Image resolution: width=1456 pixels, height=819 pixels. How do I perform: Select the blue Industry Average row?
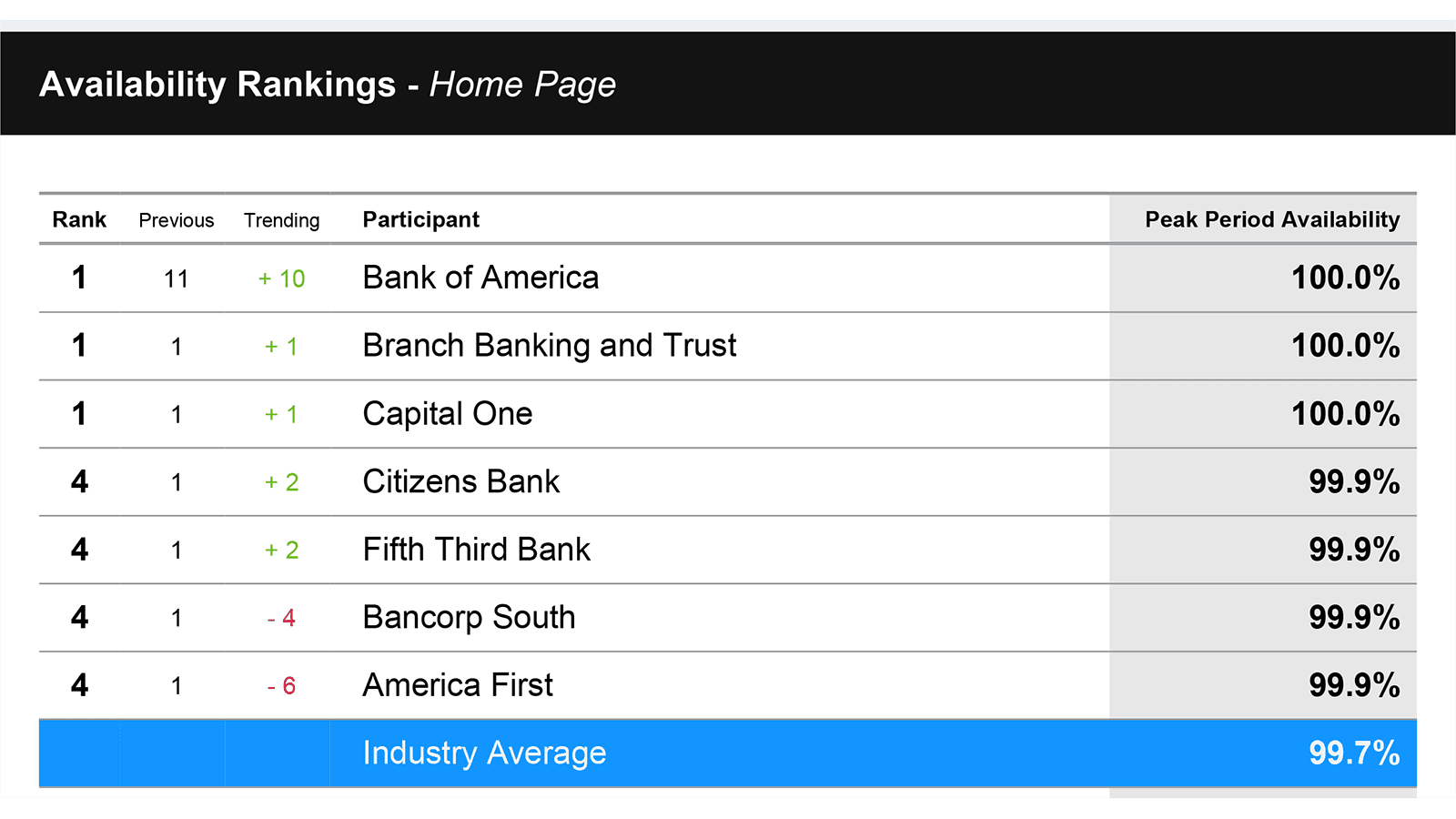[728, 753]
